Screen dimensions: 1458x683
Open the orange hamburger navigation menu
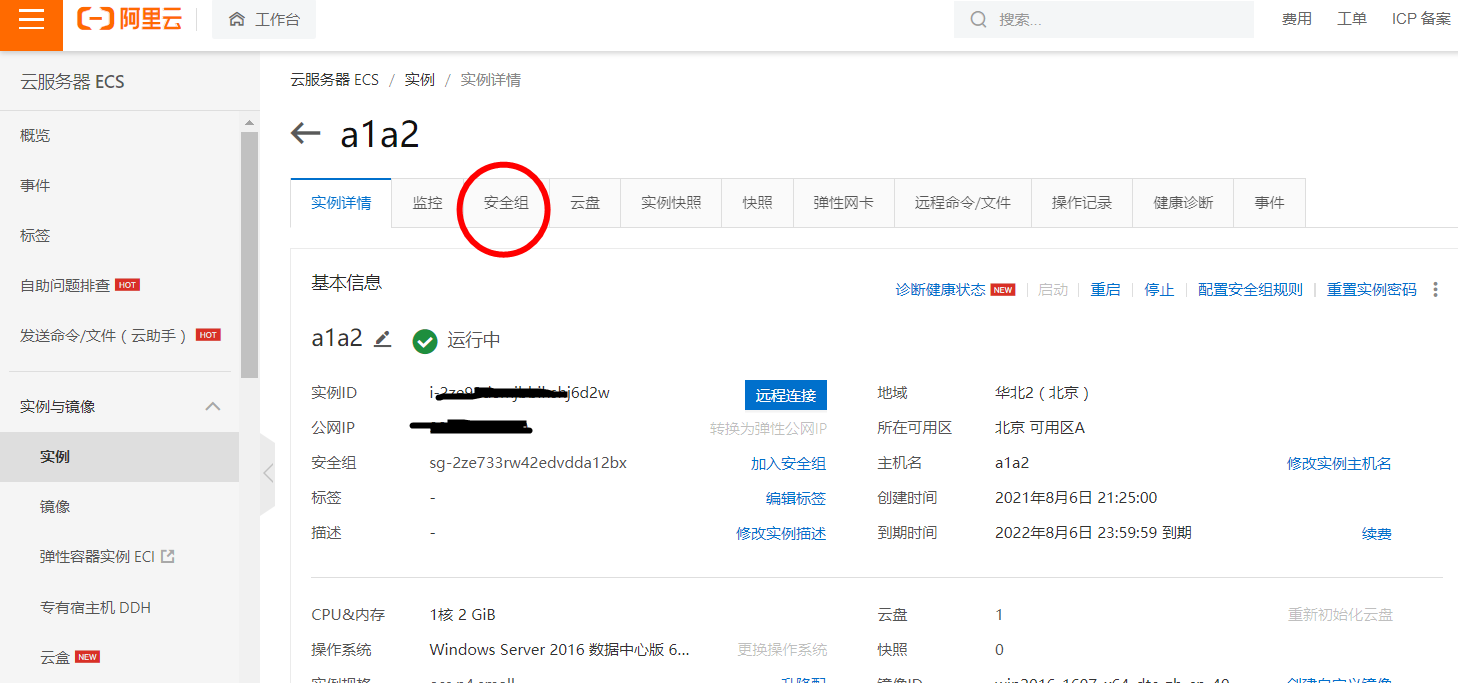[31, 20]
